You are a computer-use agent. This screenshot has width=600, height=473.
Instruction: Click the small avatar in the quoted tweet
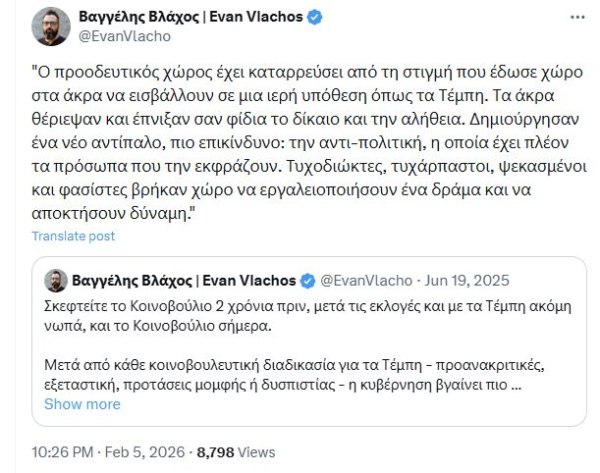point(57,280)
